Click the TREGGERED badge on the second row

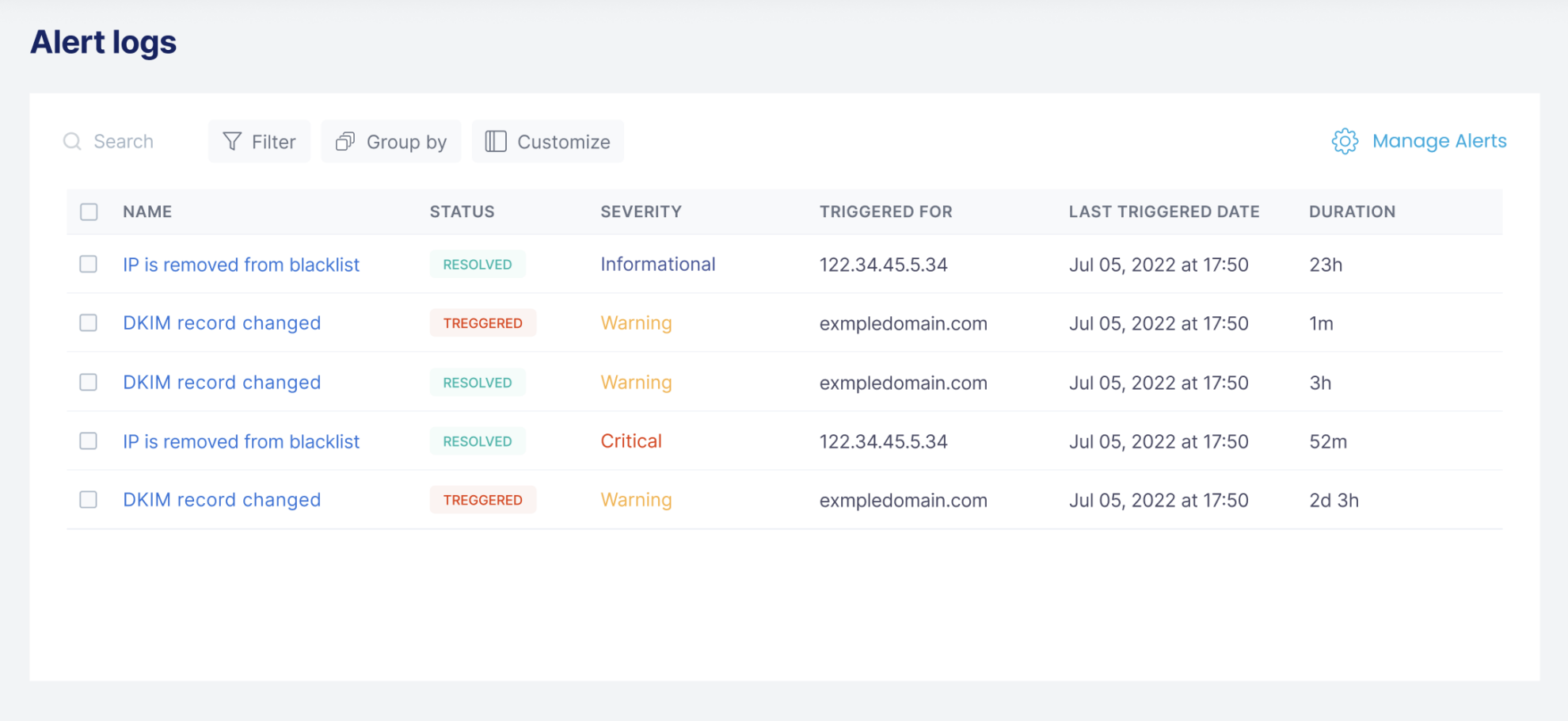coord(482,322)
